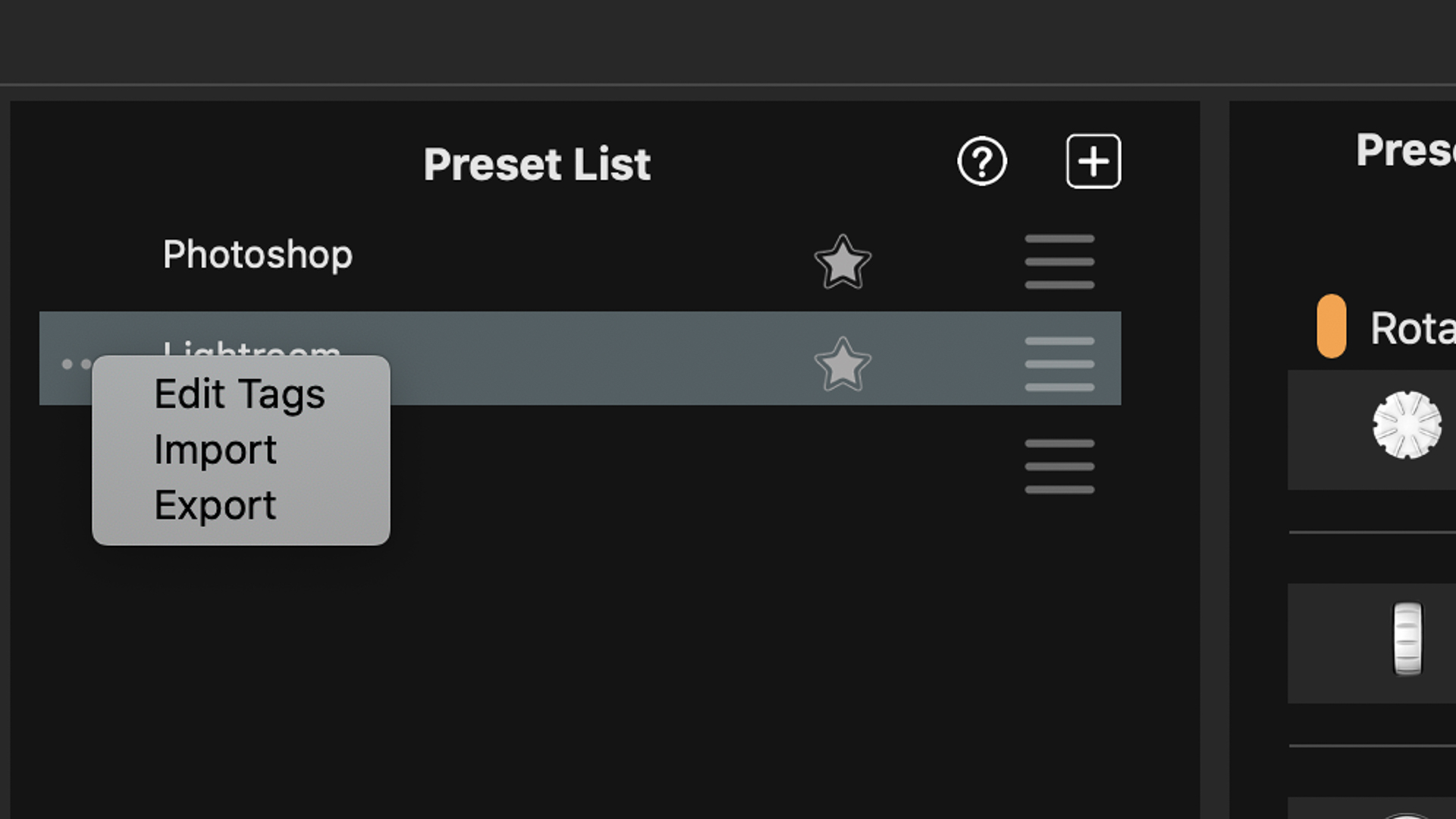Favorite the Photoshop preset with the star
The image size is (1456, 819).
(x=842, y=262)
